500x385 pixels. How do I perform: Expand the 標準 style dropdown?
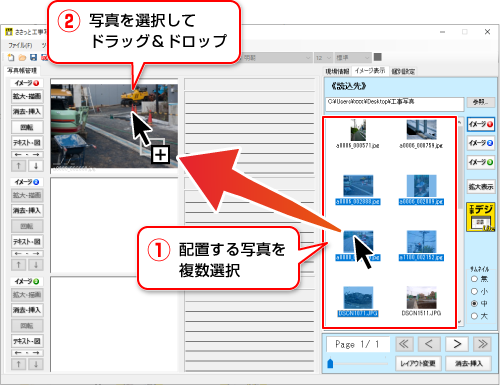point(353,58)
